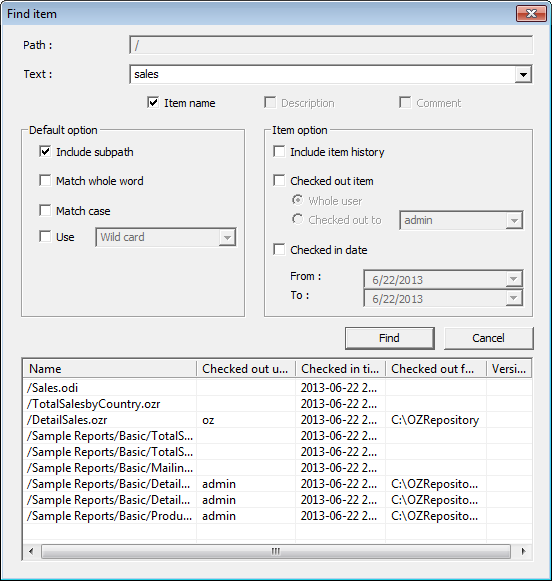The height and width of the screenshot is (581, 552).
Task: Click the horizontal scrollbar thumb
Action: click(276, 551)
